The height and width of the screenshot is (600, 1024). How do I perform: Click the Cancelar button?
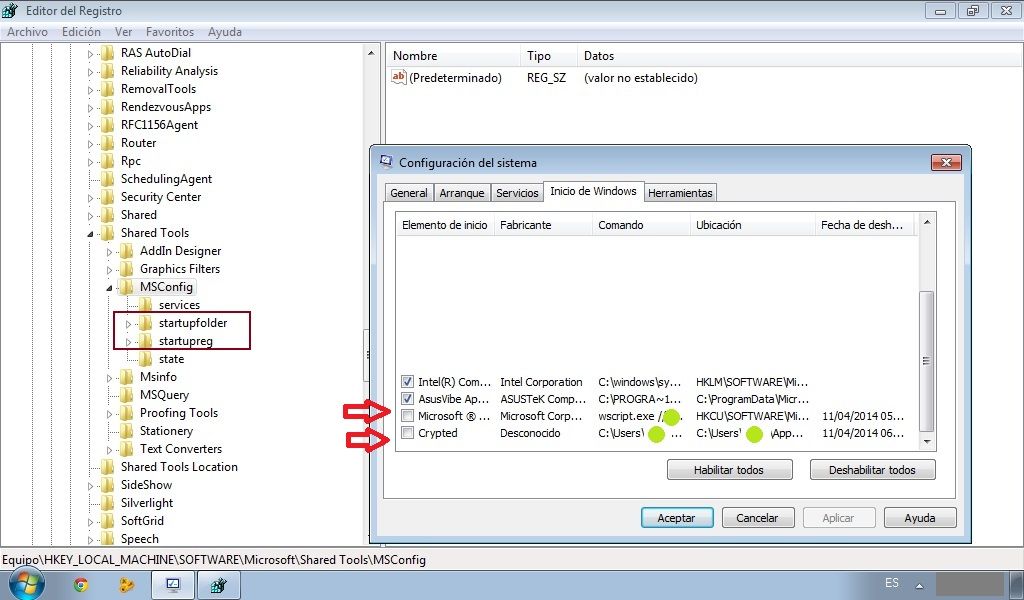[x=758, y=518]
